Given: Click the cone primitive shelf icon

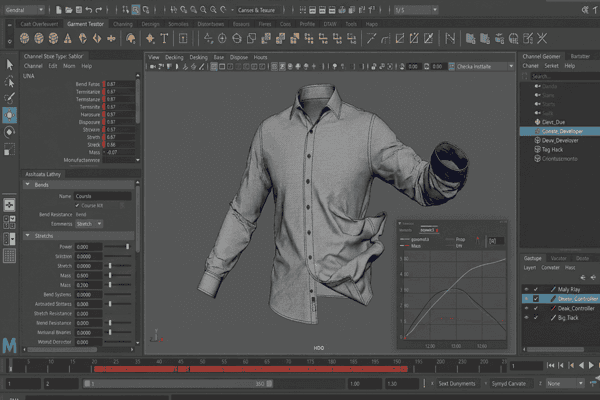Looking at the screenshot, I should (68, 38).
